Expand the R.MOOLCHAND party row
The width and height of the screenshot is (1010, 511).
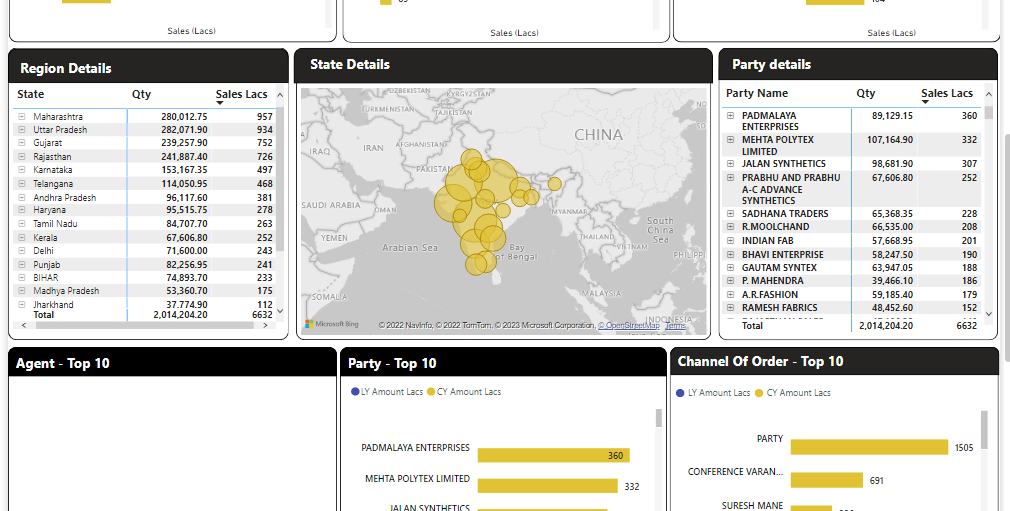click(x=730, y=227)
